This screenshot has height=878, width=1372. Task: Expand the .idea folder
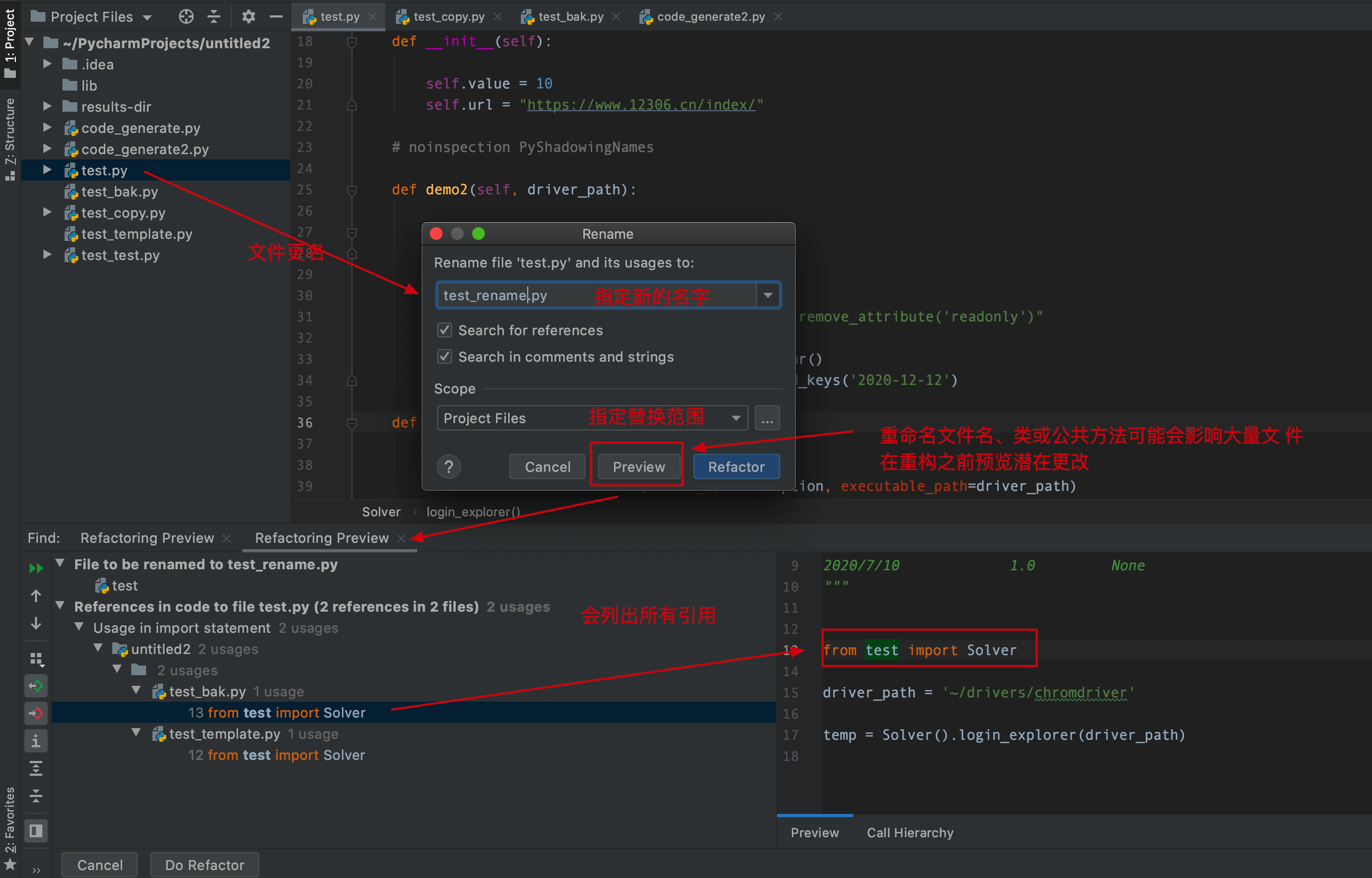click(48, 64)
